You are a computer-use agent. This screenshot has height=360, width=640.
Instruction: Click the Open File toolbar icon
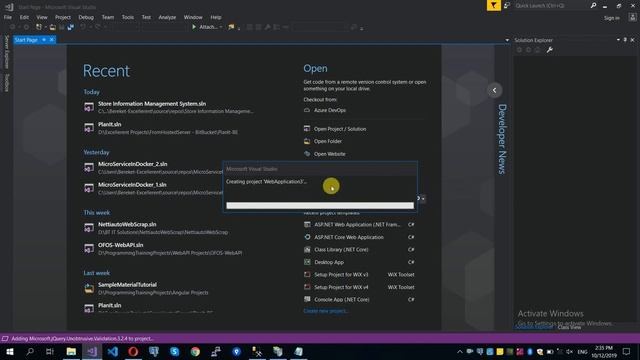(x=53, y=27)
